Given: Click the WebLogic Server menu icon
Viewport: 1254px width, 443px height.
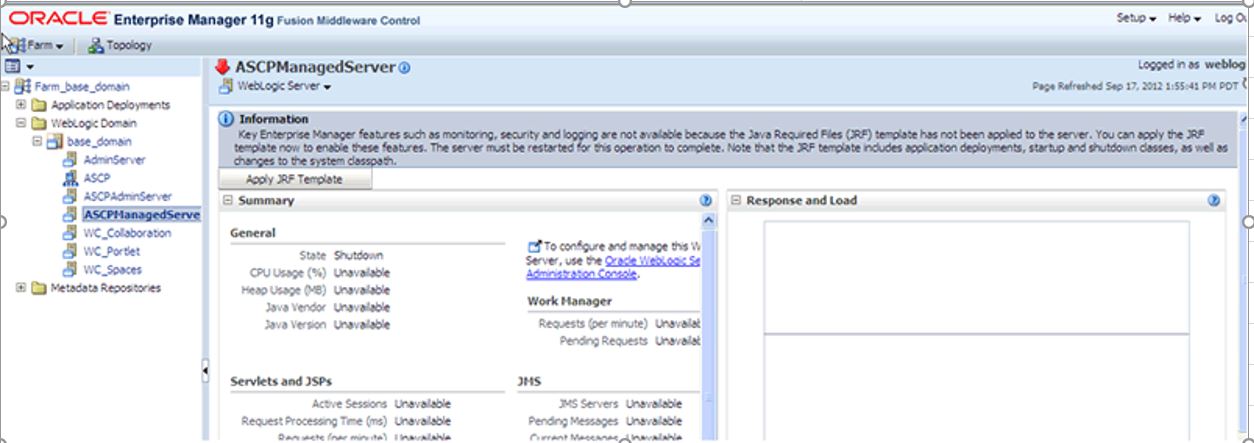Looking at the screenshot, I should pos(226,86).
